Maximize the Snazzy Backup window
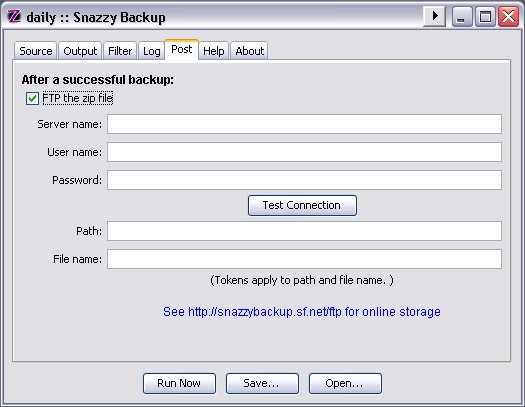Screen dimensions: 525x407 485,16
